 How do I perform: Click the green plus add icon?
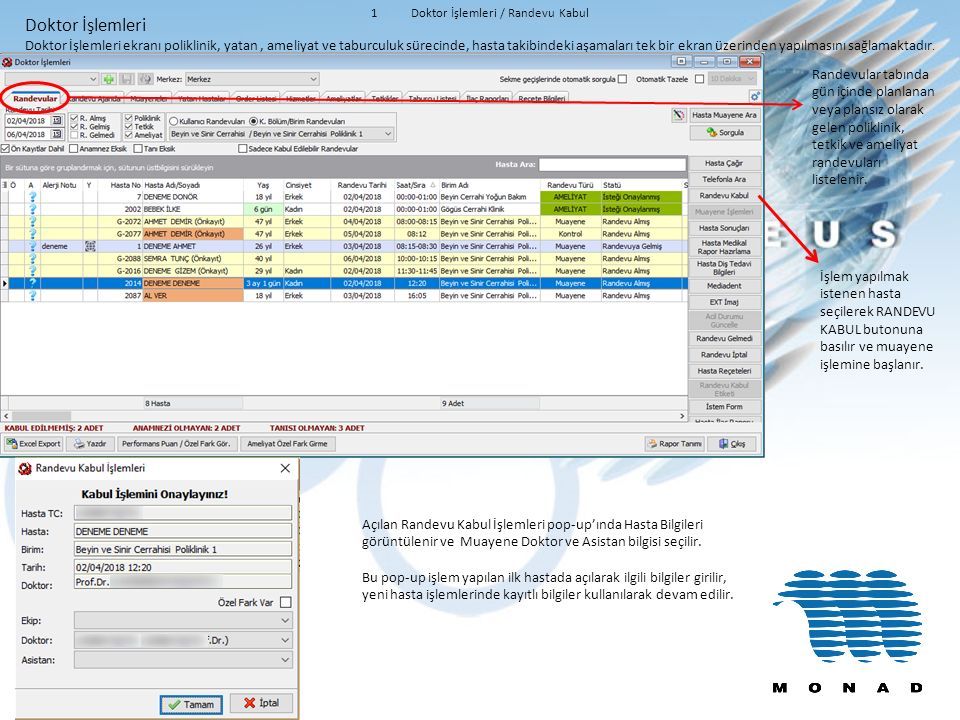tap(109, 79)
